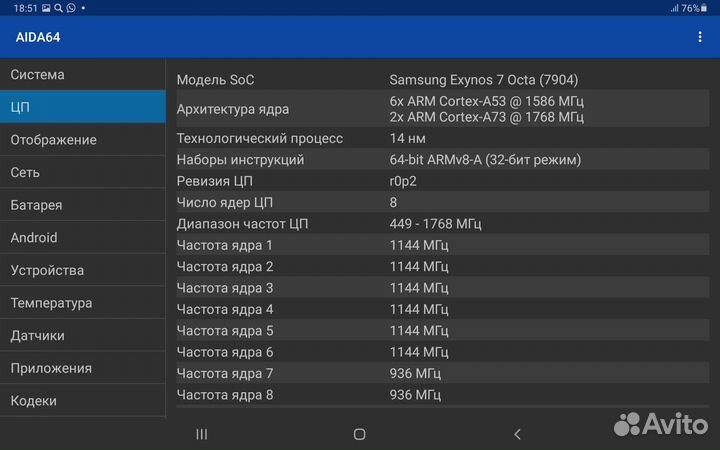Tap the Android home button
Screen dimensions: 720x450
360,434
